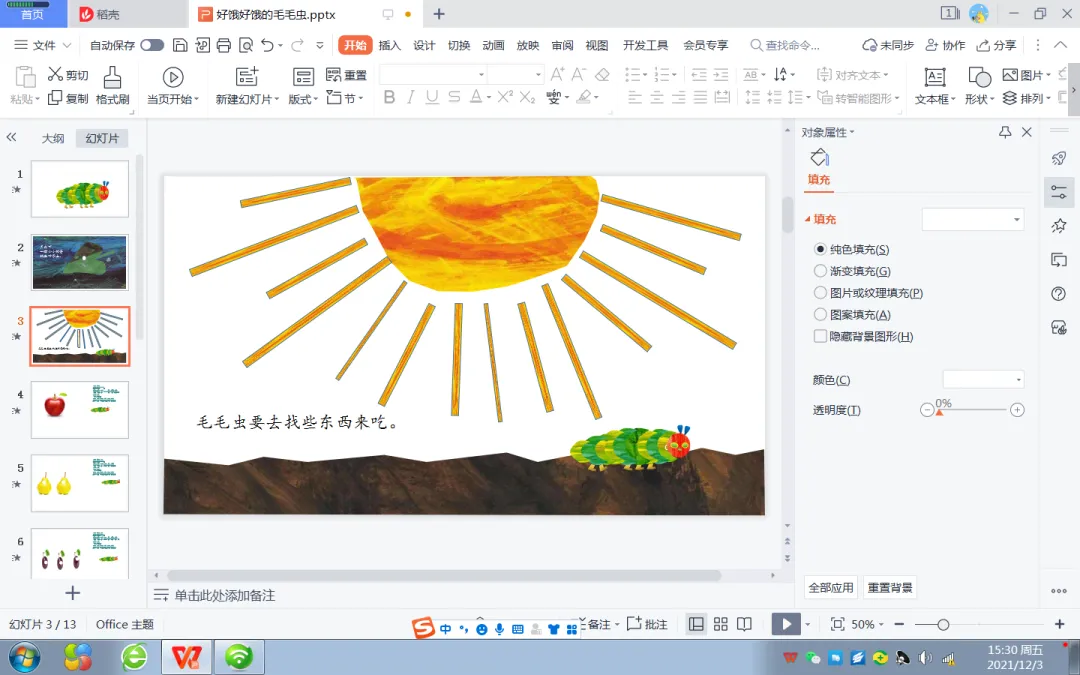
Task: Adjust the transparency (透明度) slider
Action: tap(938, 411)
